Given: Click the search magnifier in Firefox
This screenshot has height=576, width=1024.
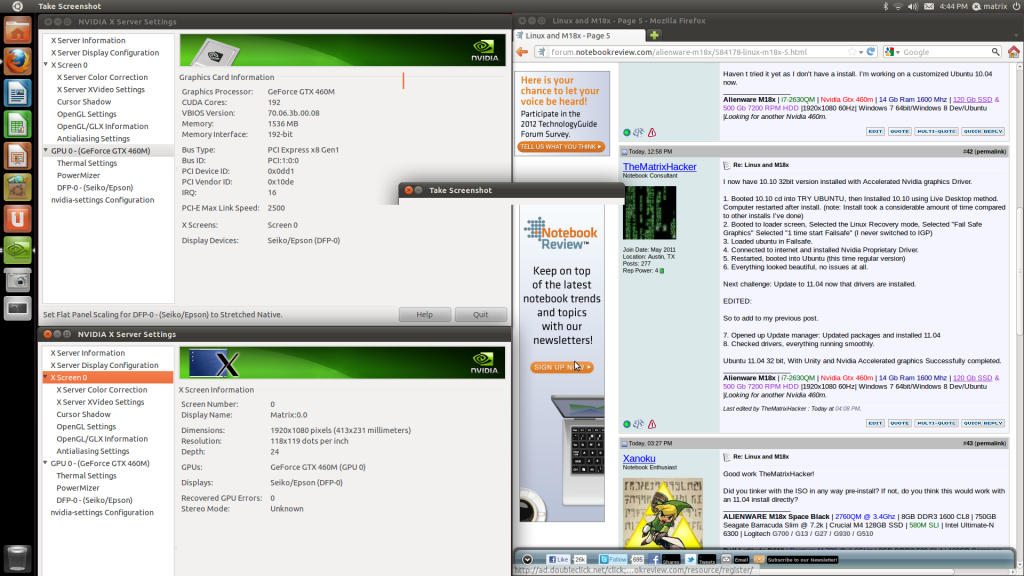Looking at the screenshot, I should [x=995, y=52].
